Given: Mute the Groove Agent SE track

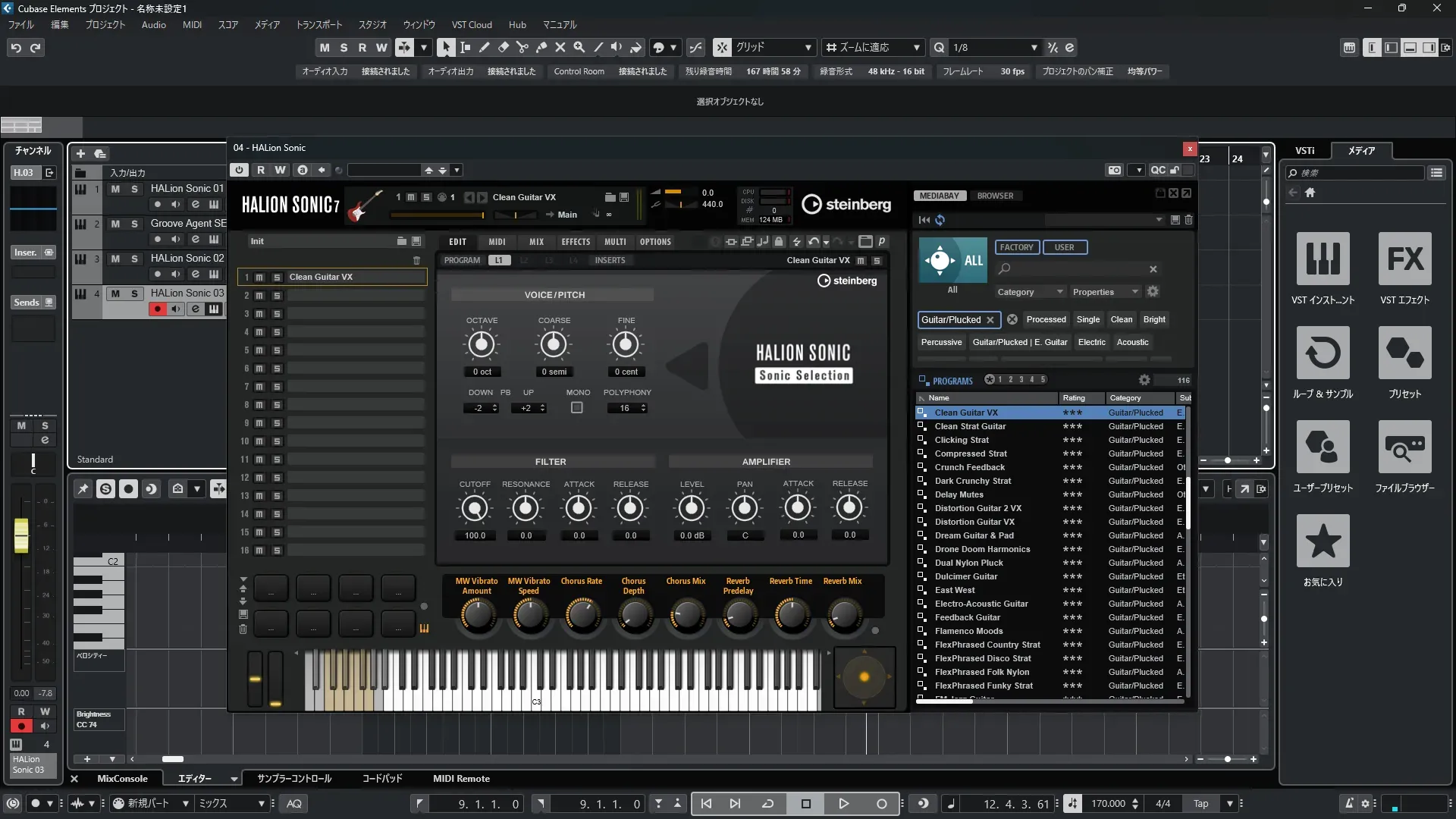Looking at the screenshot, I should point(115,224).
